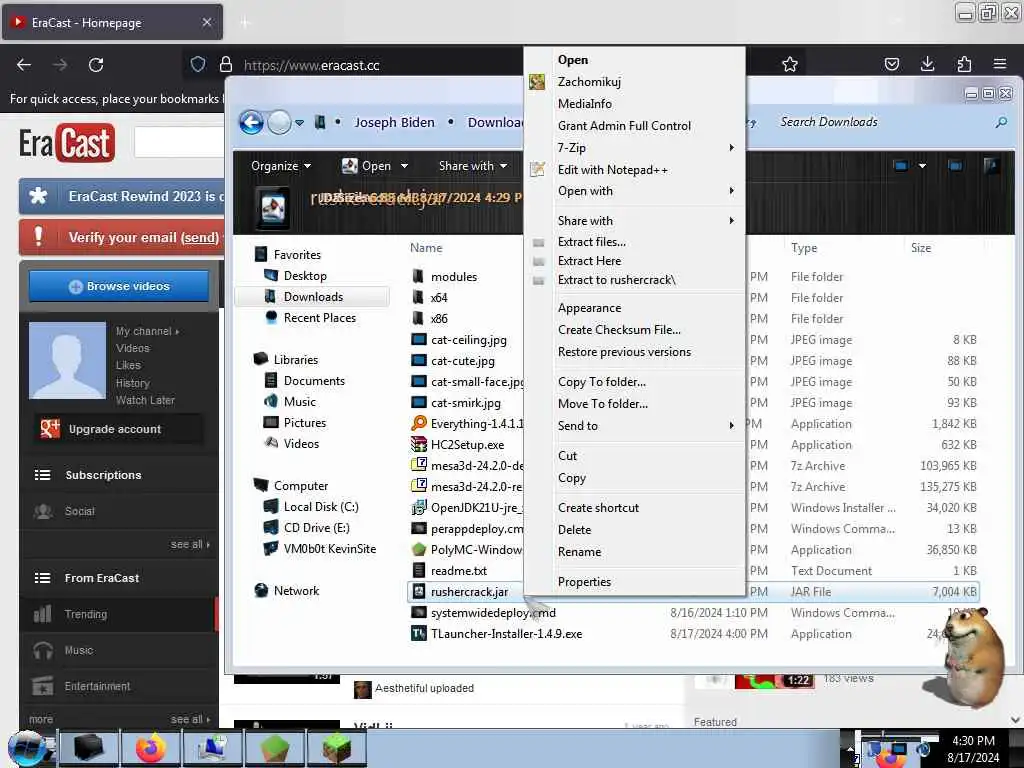Select the HC2Setup.exe icon
Viewport: 1024px width, 768px height.
(419, 445)
